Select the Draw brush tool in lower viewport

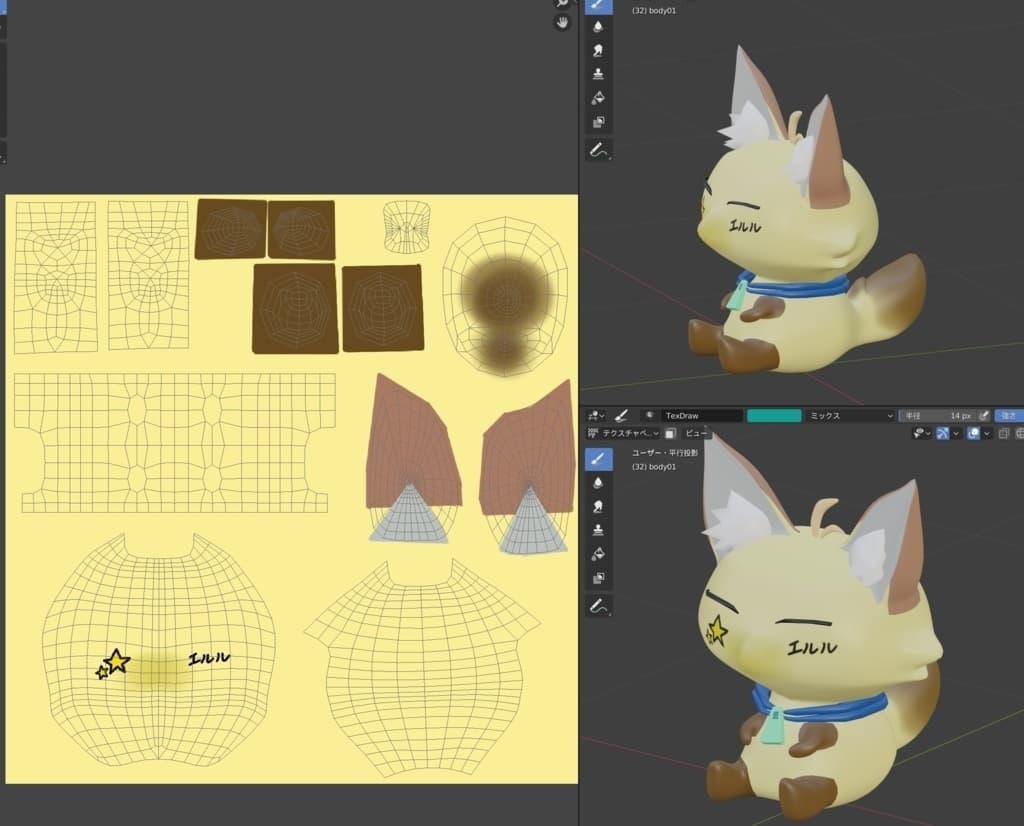coord(598,458)
